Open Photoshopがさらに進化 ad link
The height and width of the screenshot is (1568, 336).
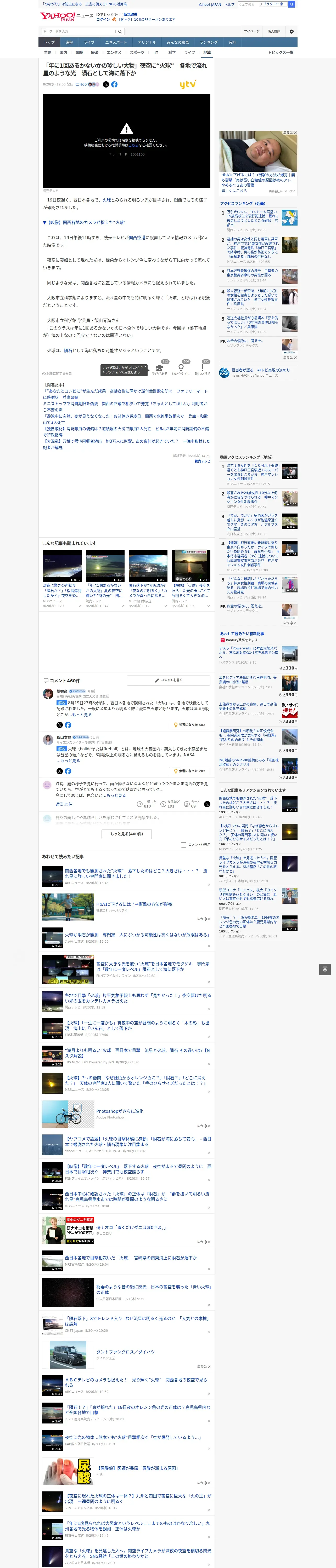point(120,1111)
